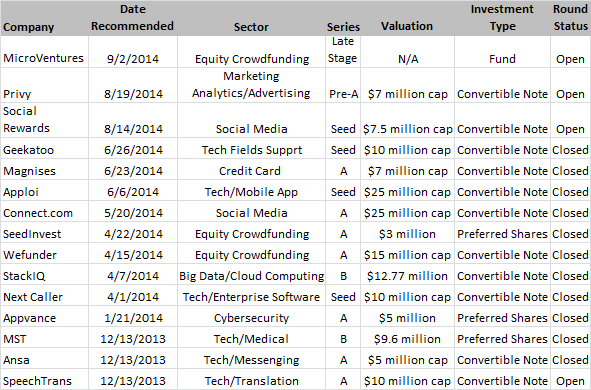591x390 pixels.
Task: Select the $9.6 million valuation cell
Action: tap(407, 338)
